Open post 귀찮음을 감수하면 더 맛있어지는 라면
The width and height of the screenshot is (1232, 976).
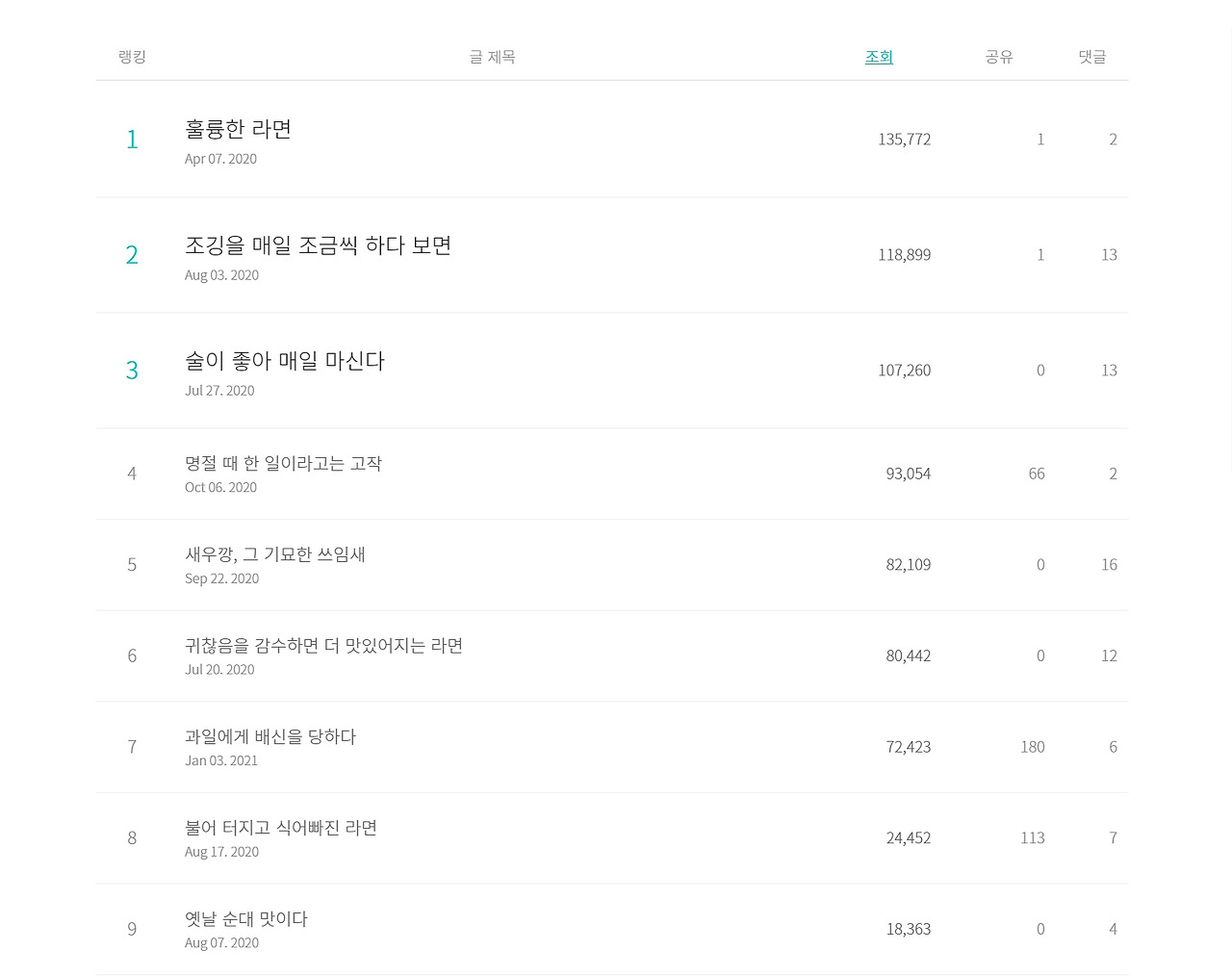[323, 645]
